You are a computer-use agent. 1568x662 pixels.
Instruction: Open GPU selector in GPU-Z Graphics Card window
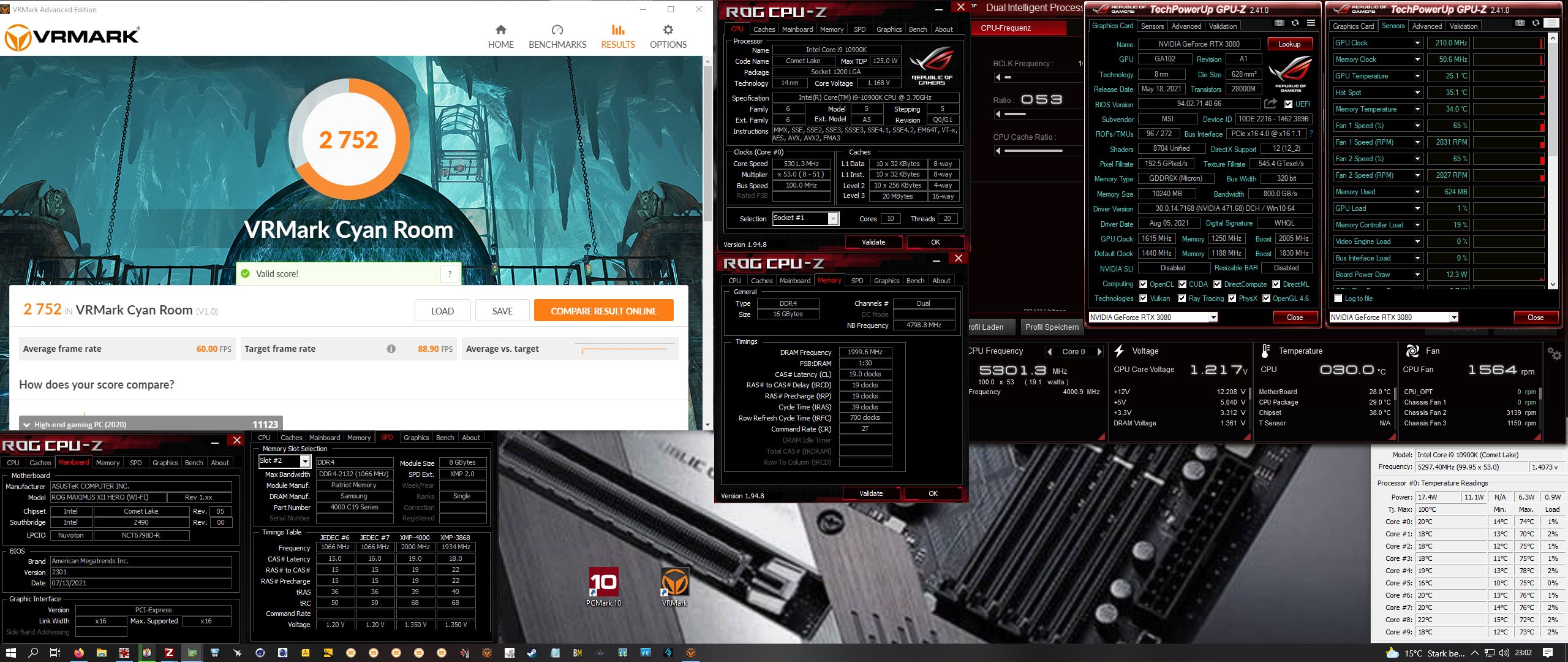(x=1213, y=318)
